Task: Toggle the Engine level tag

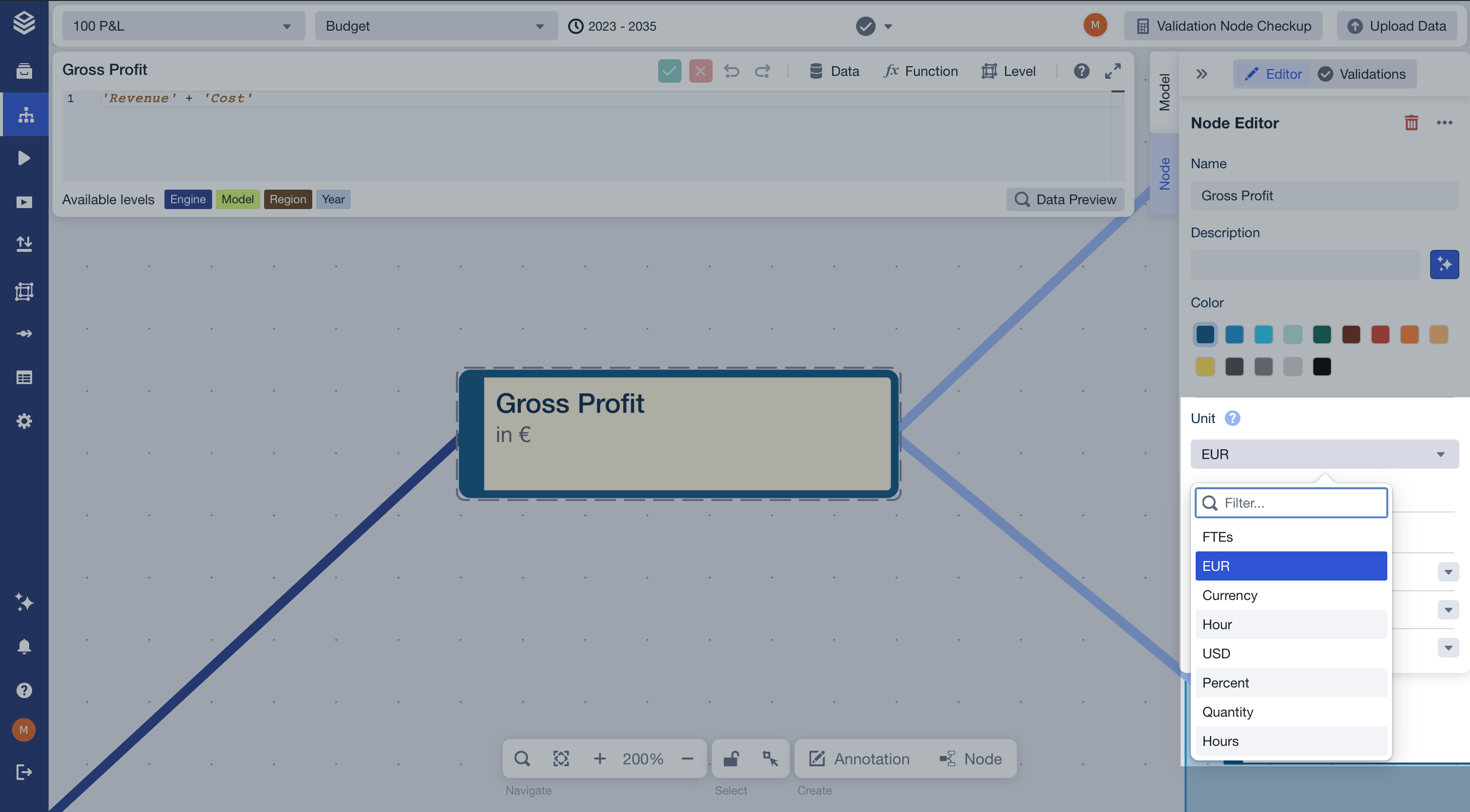Action: click(x=188, y=199)
